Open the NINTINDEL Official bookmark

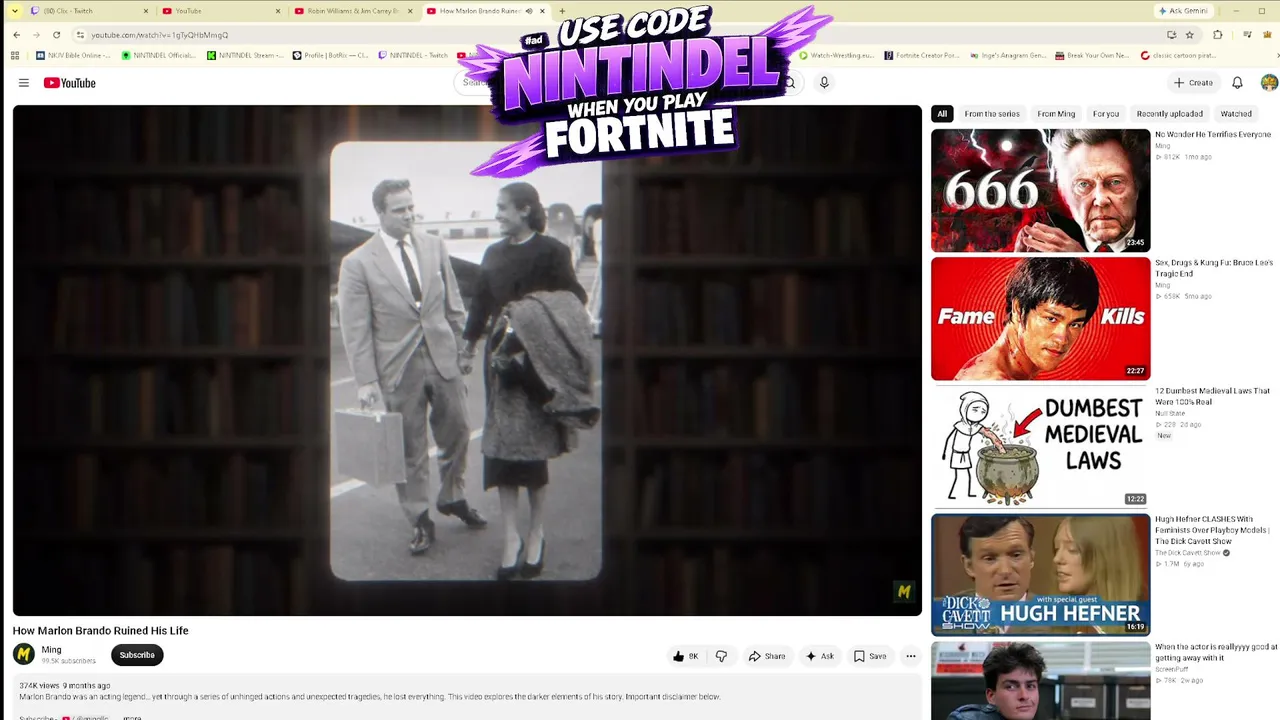(x=160, y=56)
